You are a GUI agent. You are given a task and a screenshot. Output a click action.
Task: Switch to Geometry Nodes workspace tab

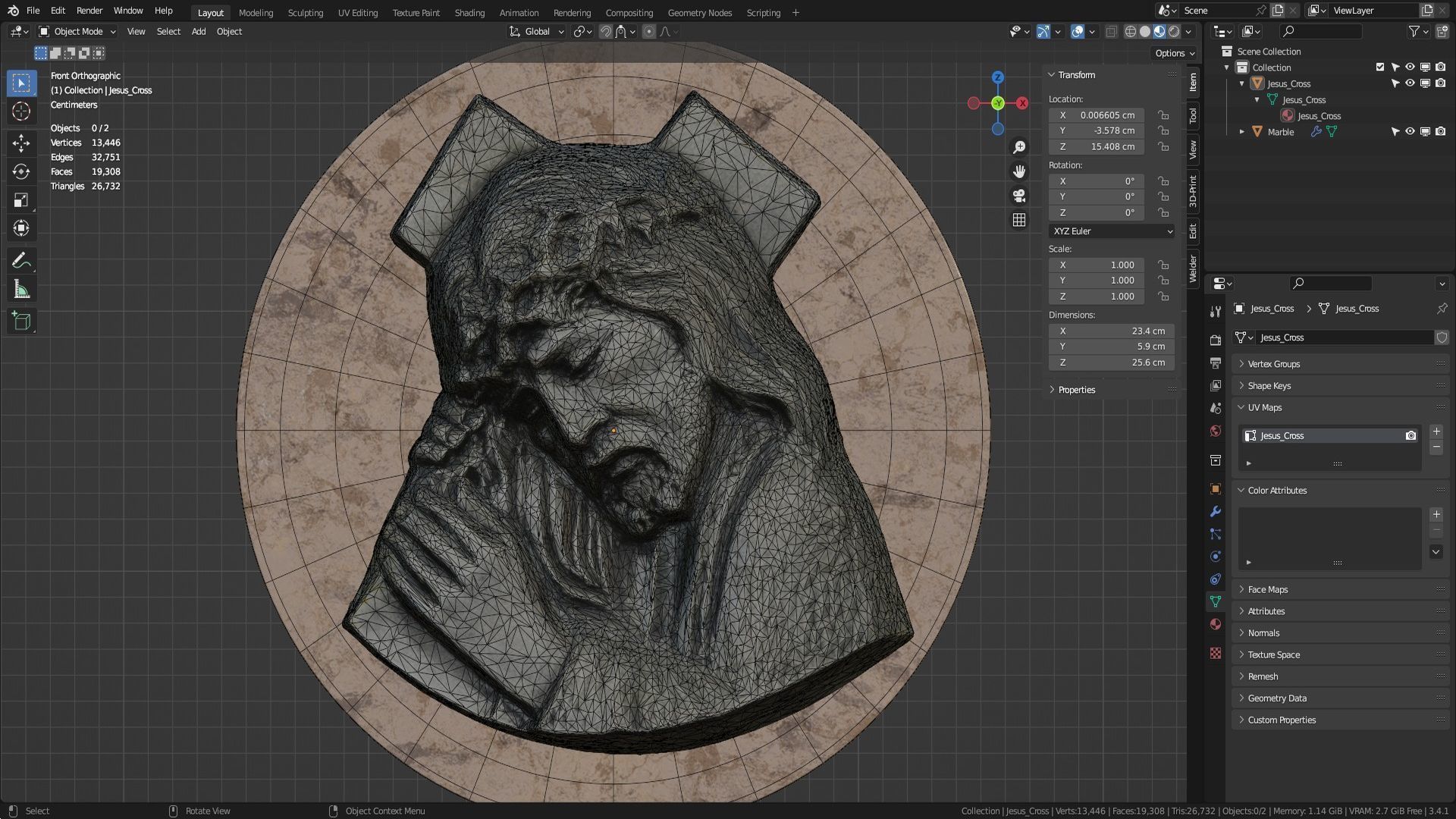700,12
